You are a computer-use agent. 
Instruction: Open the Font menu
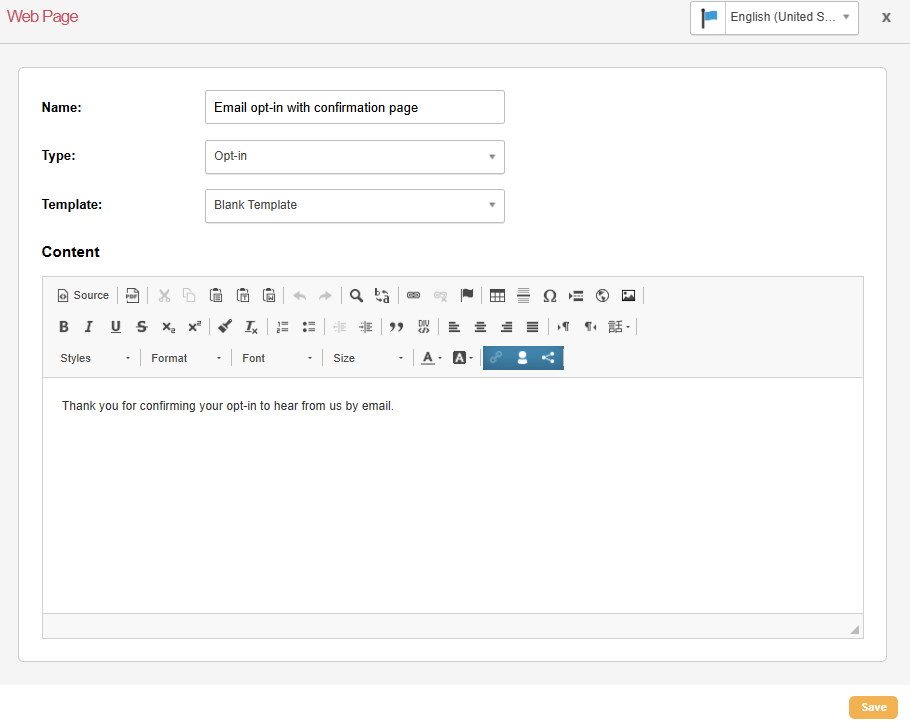tap(277, 358)
